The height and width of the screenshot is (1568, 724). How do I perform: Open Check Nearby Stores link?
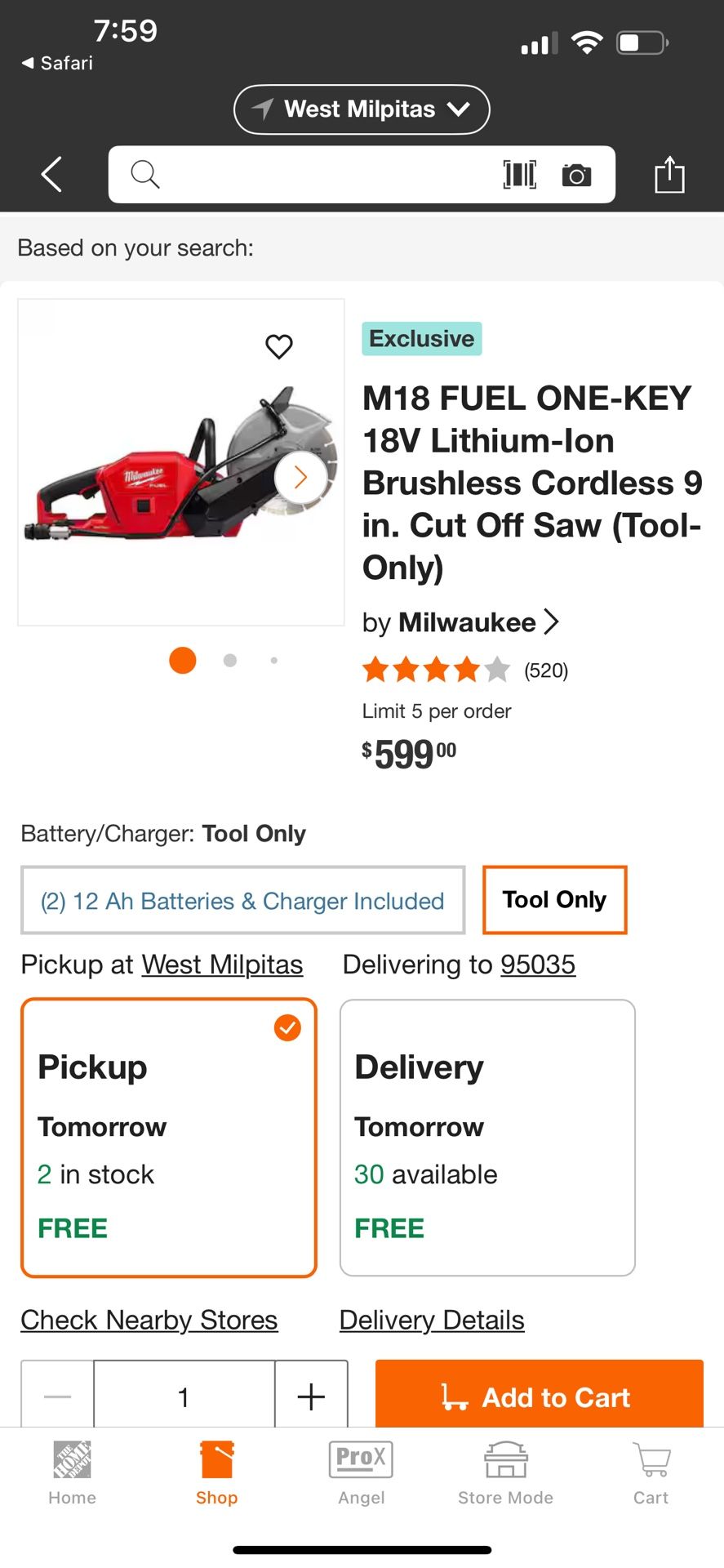tap(149, 1320)
